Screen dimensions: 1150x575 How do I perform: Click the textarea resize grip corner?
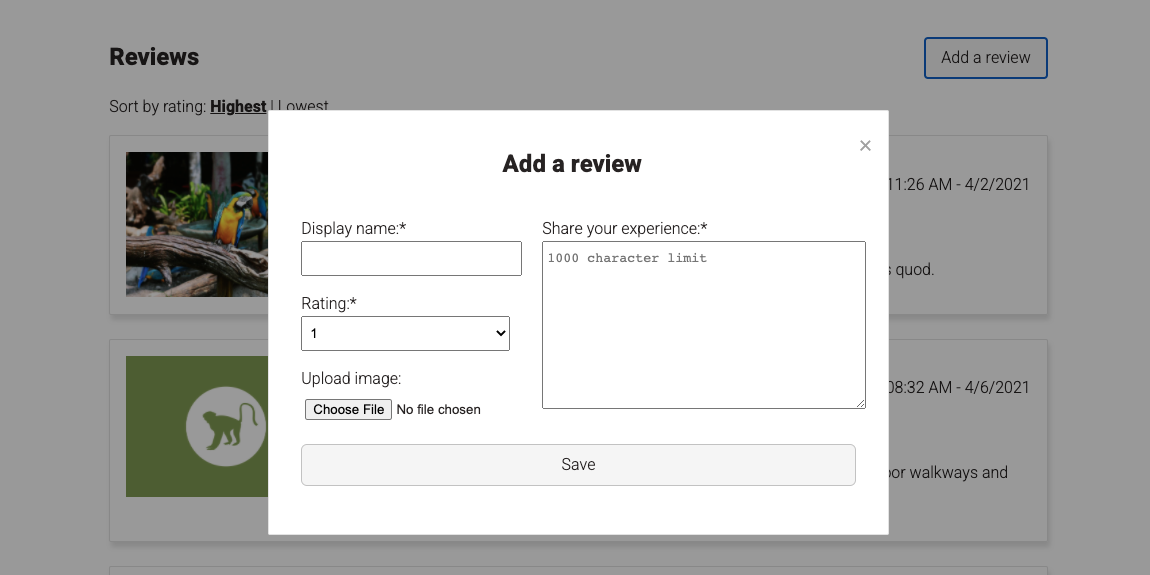point(860,403)
